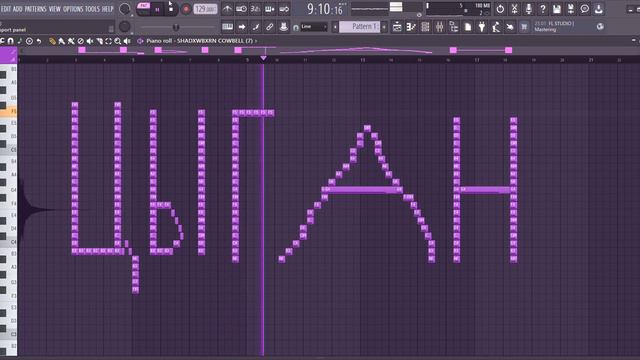Click the piano roll undo arrow

tap(39, 41)
